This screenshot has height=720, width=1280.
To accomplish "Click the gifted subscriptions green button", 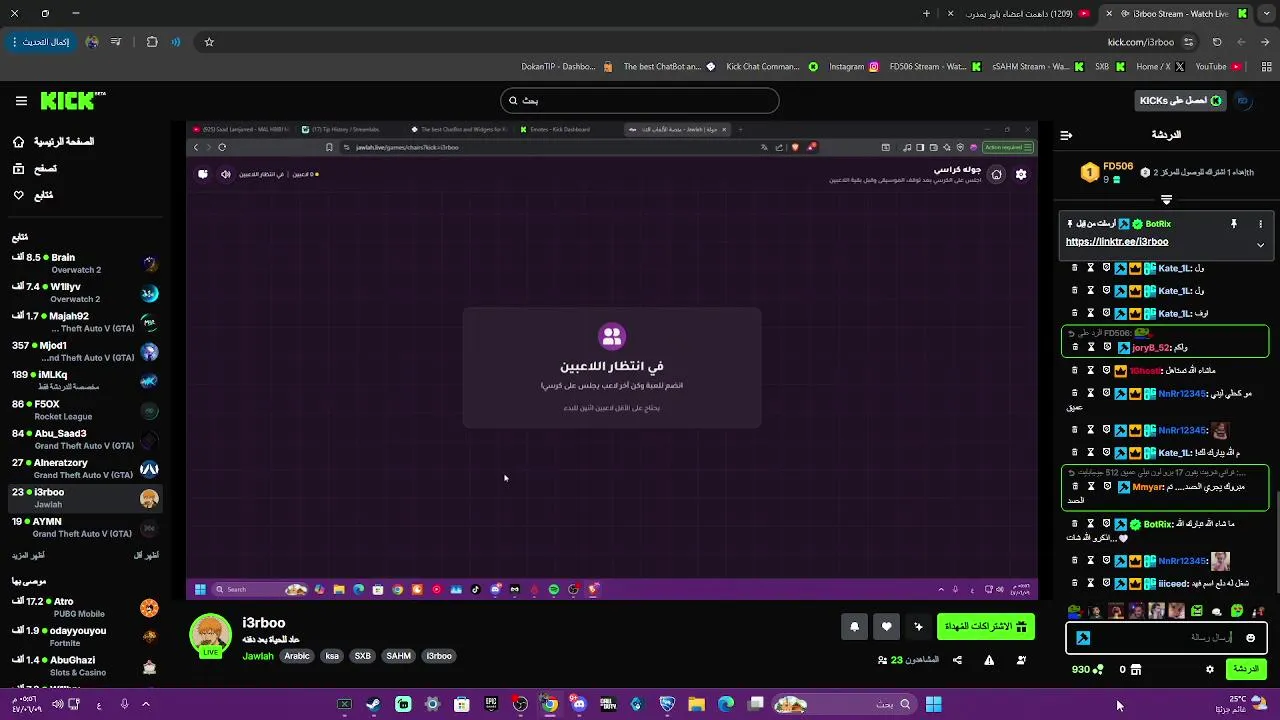I will point(985,627).
